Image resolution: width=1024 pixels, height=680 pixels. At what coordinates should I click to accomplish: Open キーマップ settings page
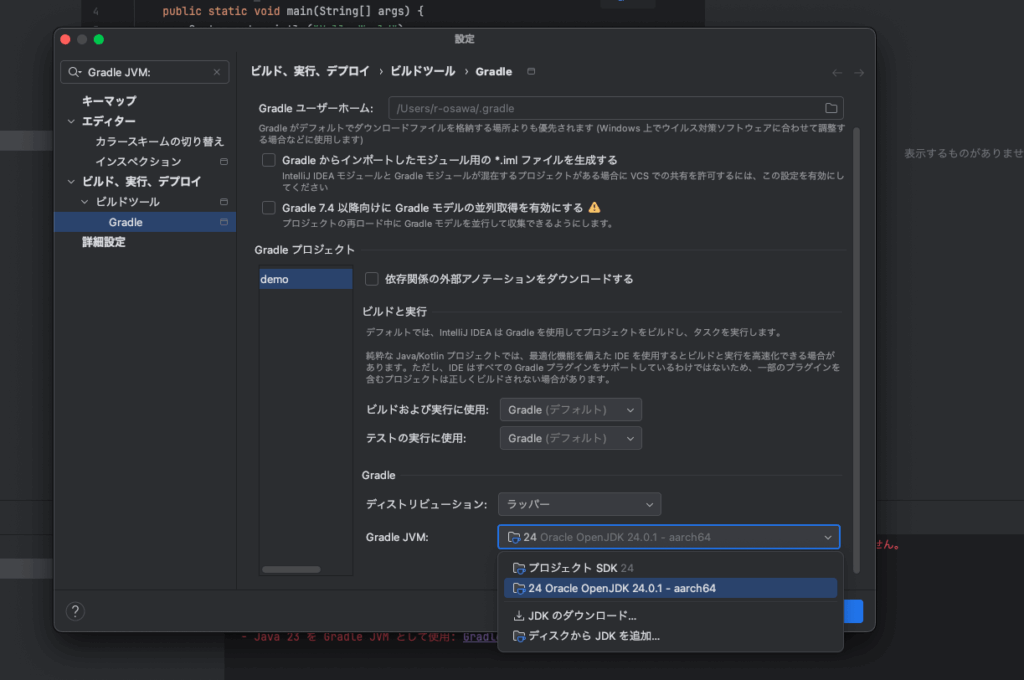point(109,101)
